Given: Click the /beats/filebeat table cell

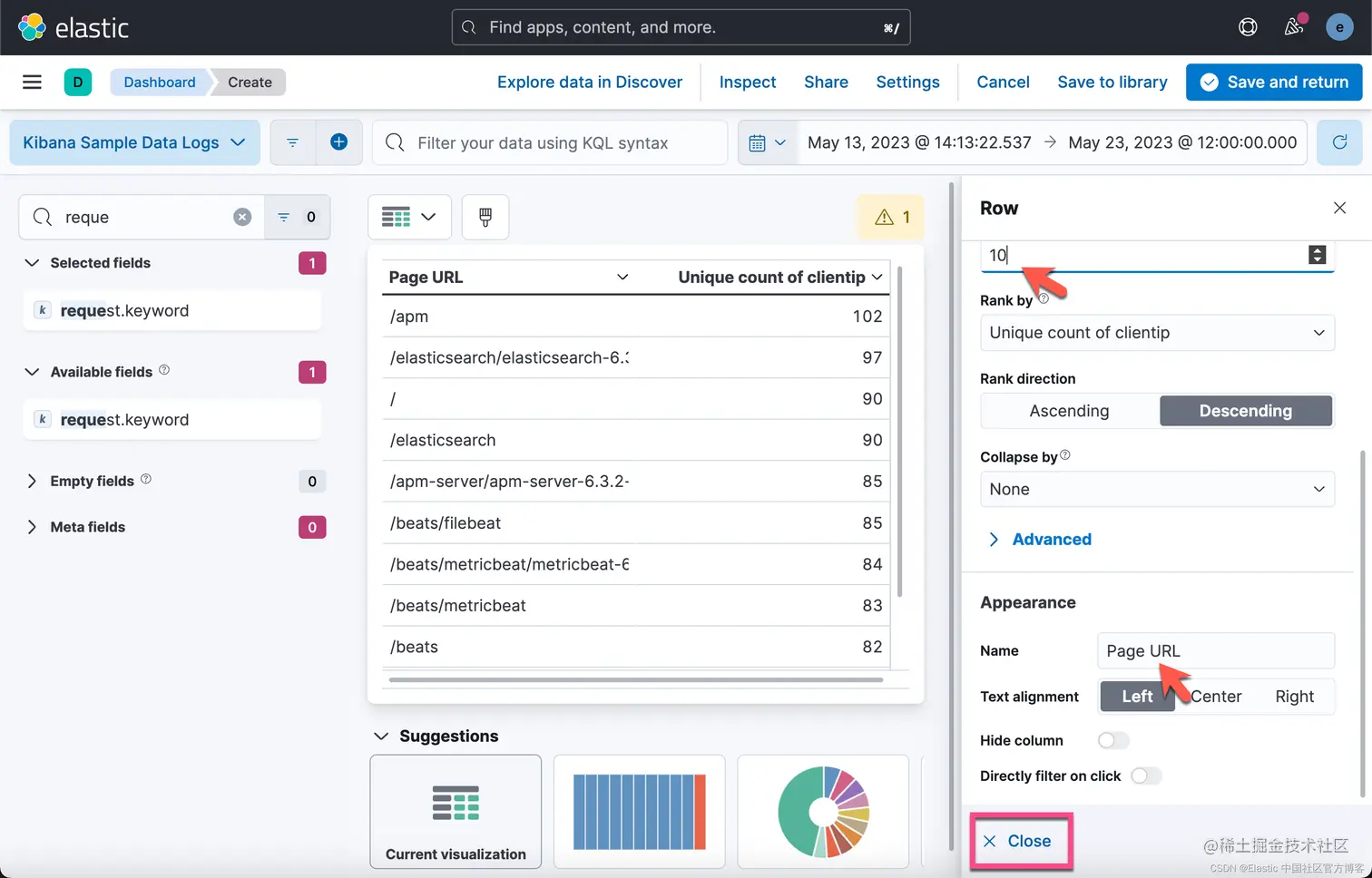Looking at the screenshot, I should coord(508,523).
